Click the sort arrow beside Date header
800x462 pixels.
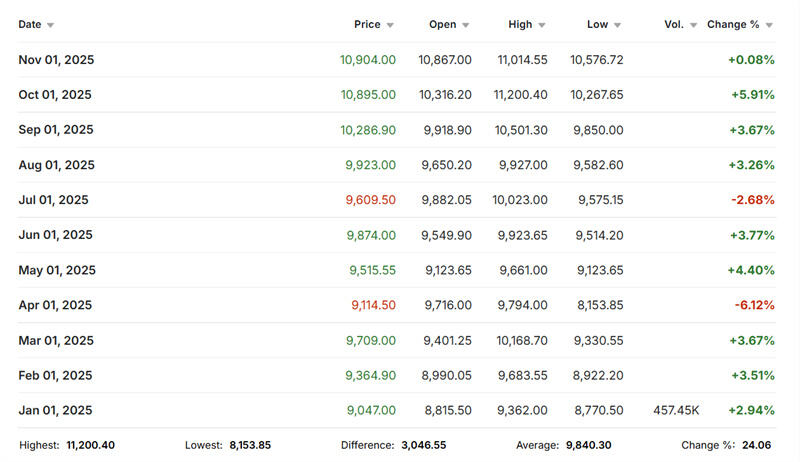pos(51,25)
